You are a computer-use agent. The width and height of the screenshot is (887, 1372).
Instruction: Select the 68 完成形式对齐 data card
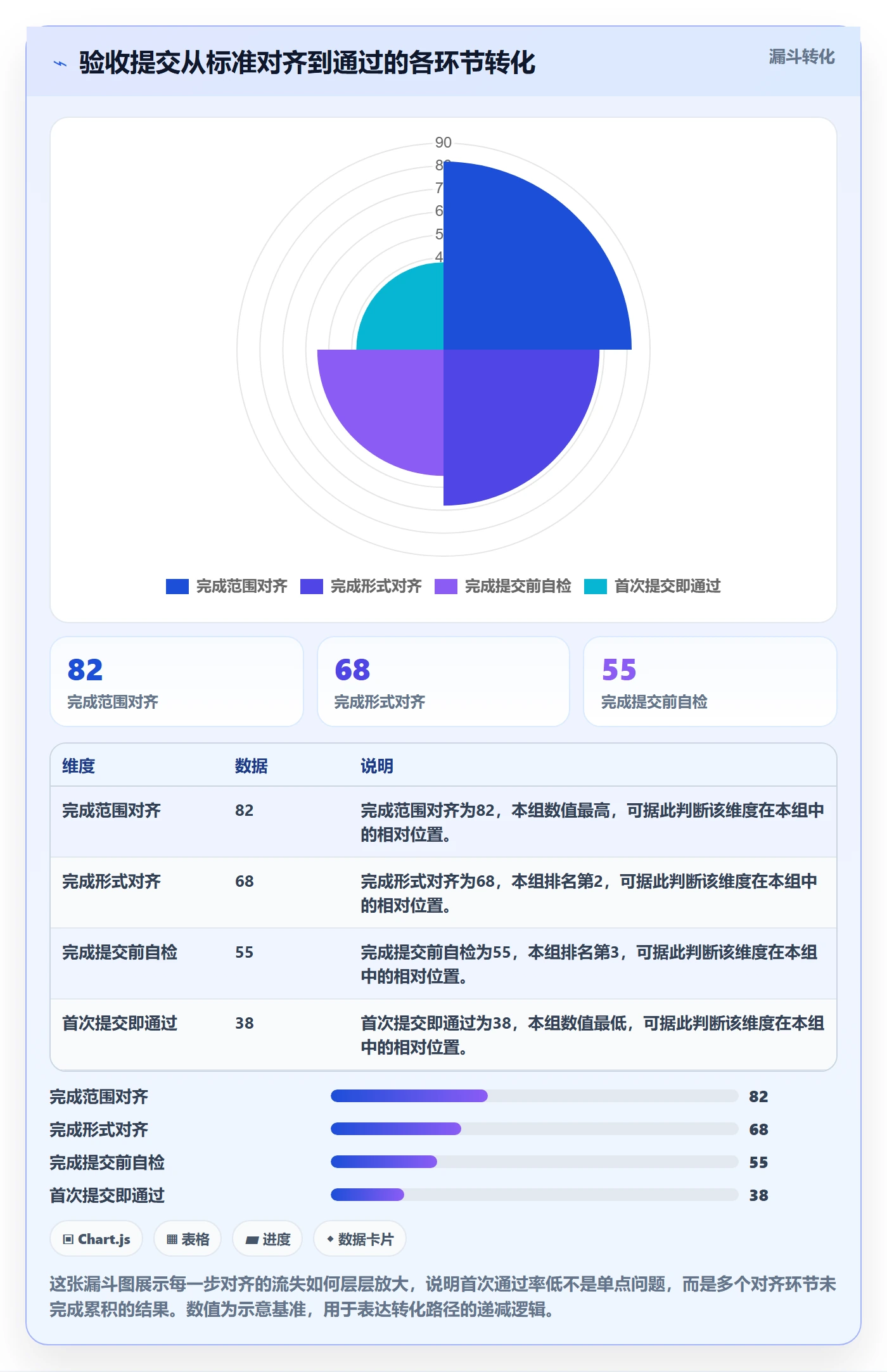tap(443, 682)
